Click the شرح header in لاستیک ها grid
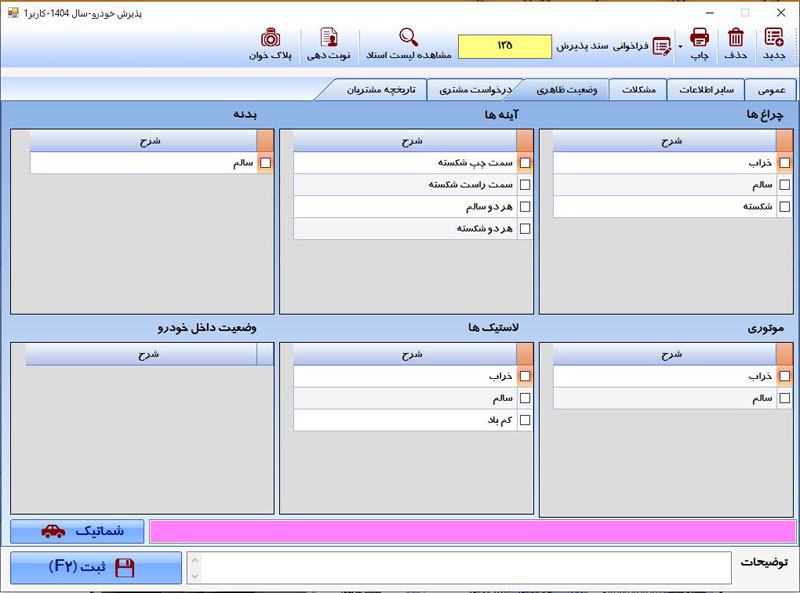Image resolution: width=800 pixels, height=593 pixels. 405,354
